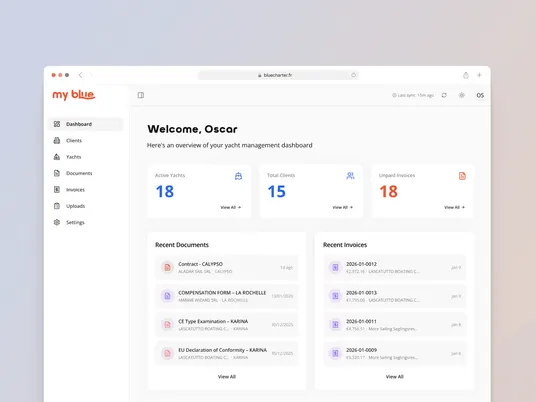Open invoice 2026-01-0013
The width and height of the screenshot is (536, 402).
[395, 296]
